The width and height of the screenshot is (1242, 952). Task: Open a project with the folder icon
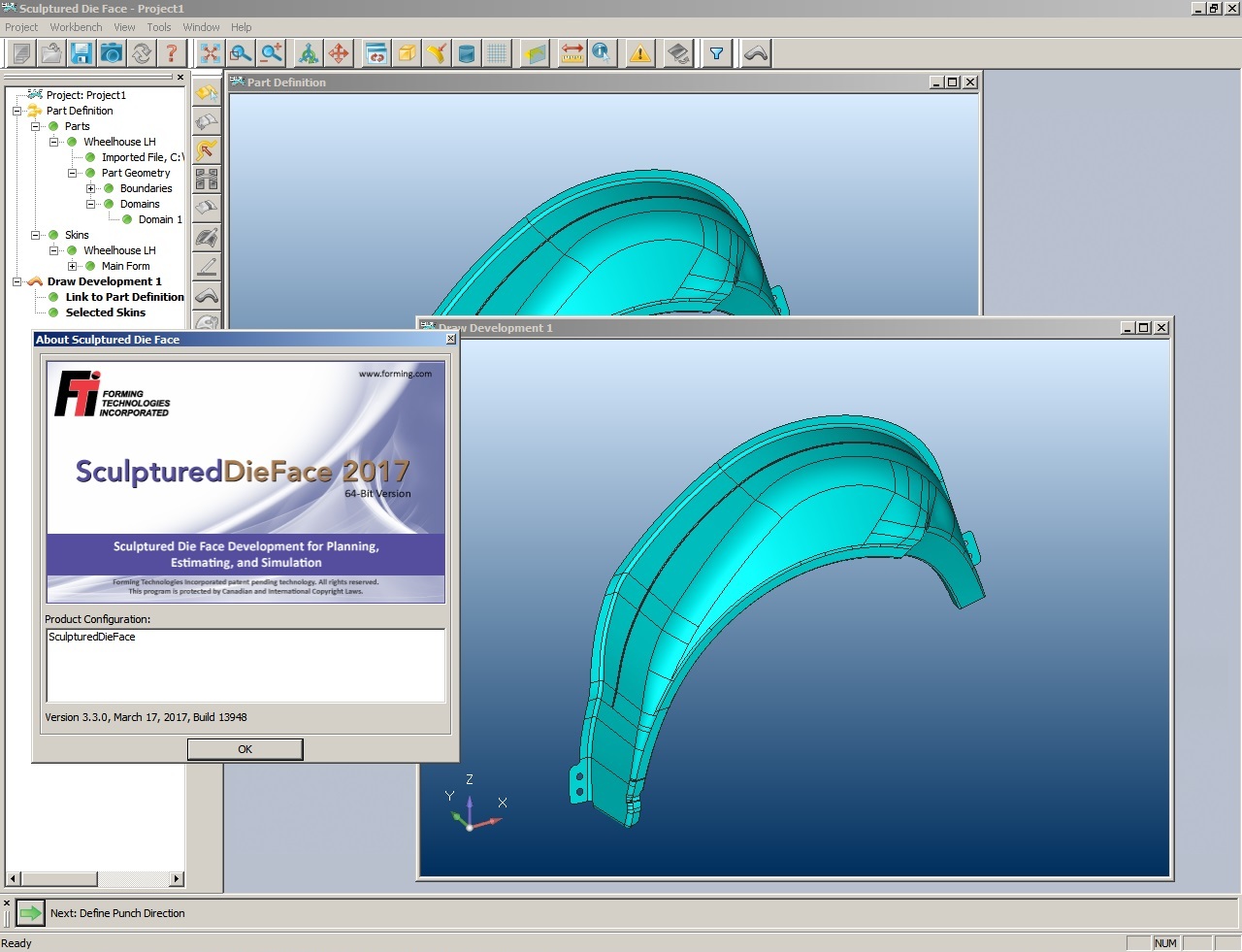pos(51,53)
